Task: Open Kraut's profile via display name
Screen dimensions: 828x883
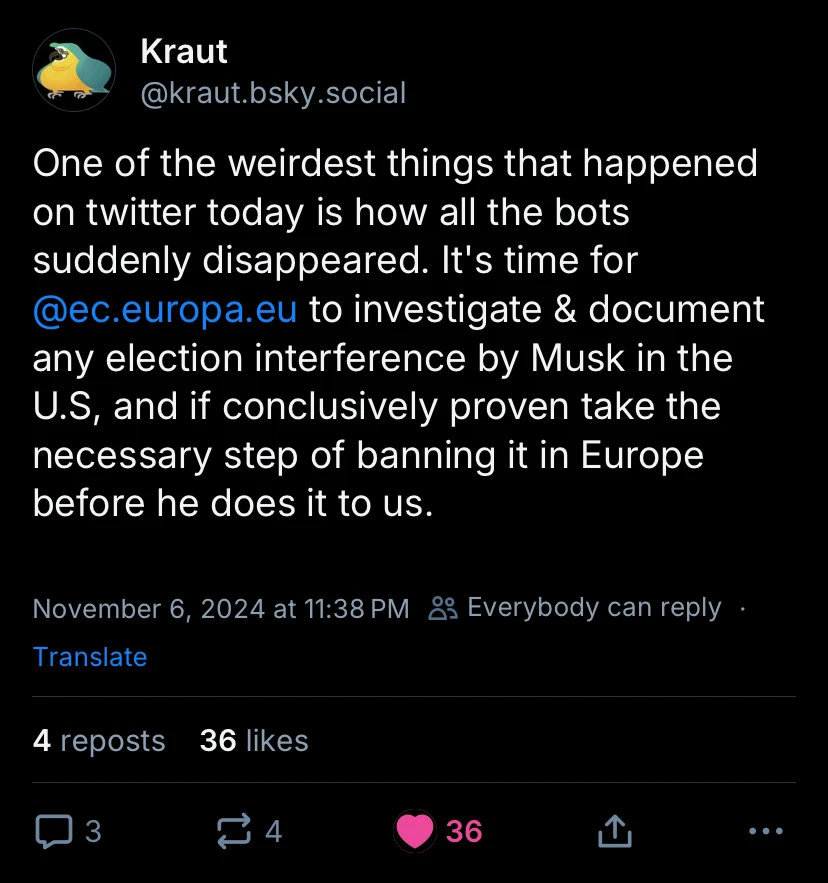Action: (184, 51)
